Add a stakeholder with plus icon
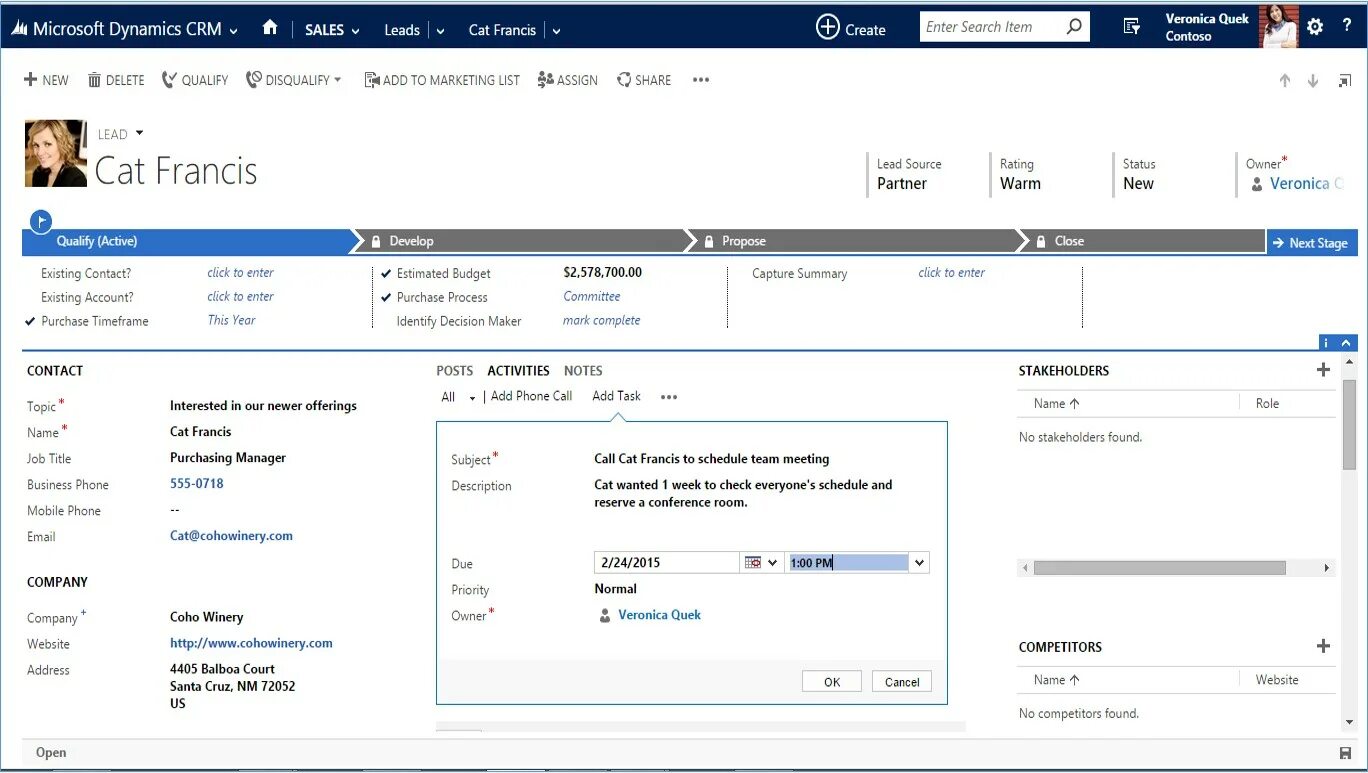The height and width of the screenshot is (773, 1368). (x=1323, y=370)
